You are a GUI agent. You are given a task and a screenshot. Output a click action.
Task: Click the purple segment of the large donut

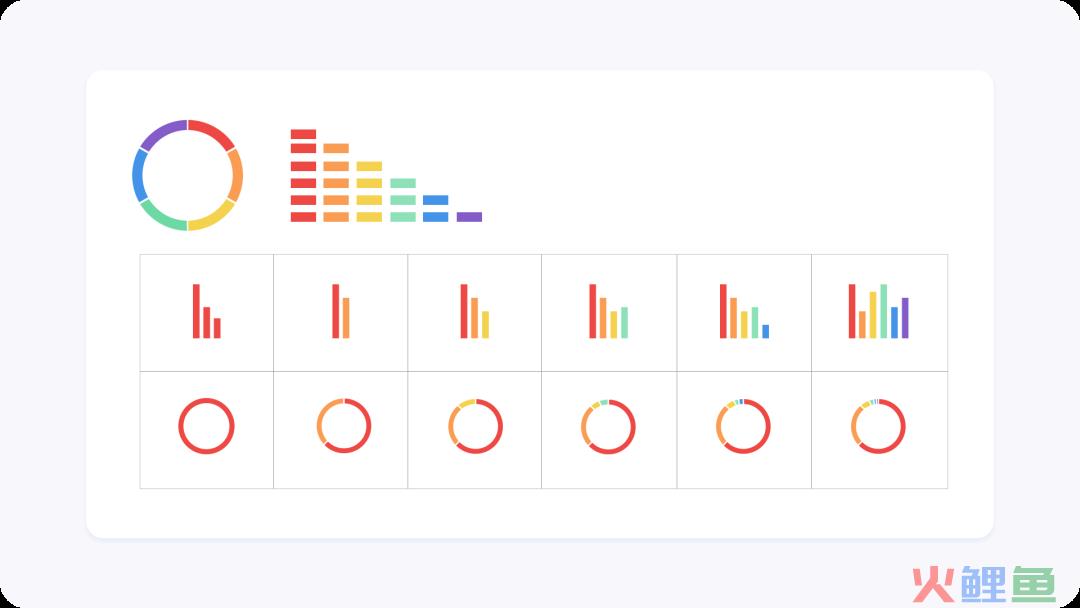click(x=160, y=133)
